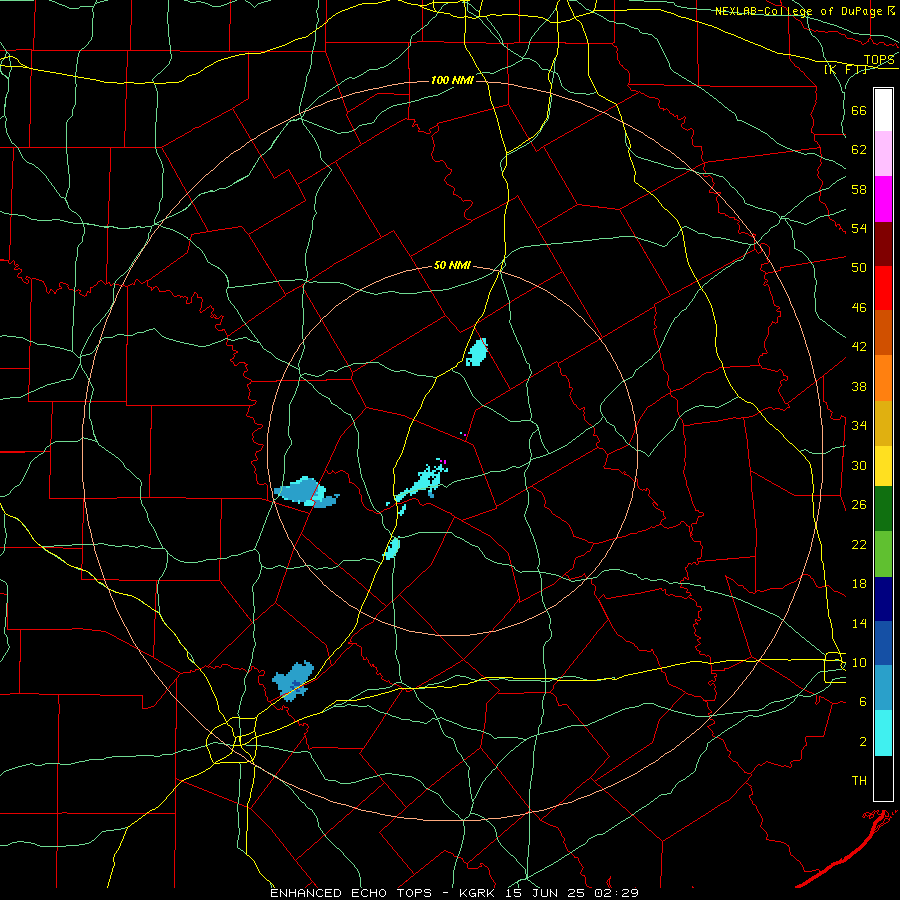The image size is (900, 900).
Task: Click the KGRK station identifier in caption
Action: (478, 893)
